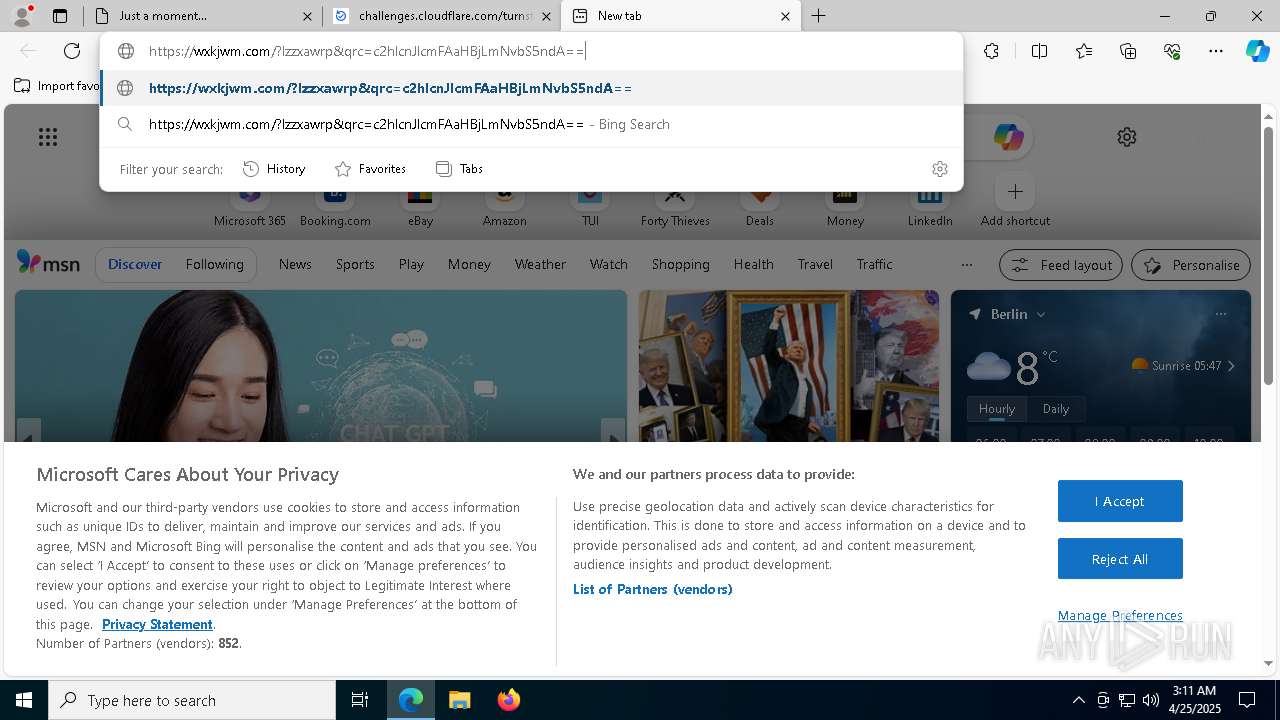Open the News category
The height and width of the screenshot is (720, 1280).
295,264
